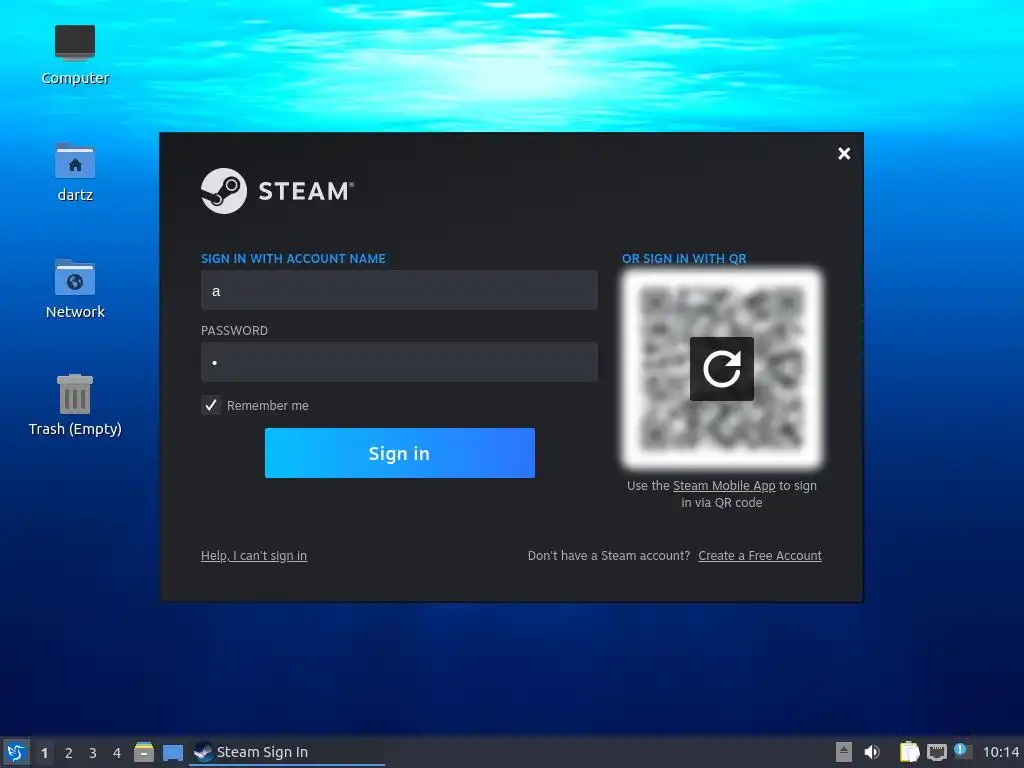The image size is (1024, 768).
Task: Open the dartz home folder icon
Action: coord(75,172)
